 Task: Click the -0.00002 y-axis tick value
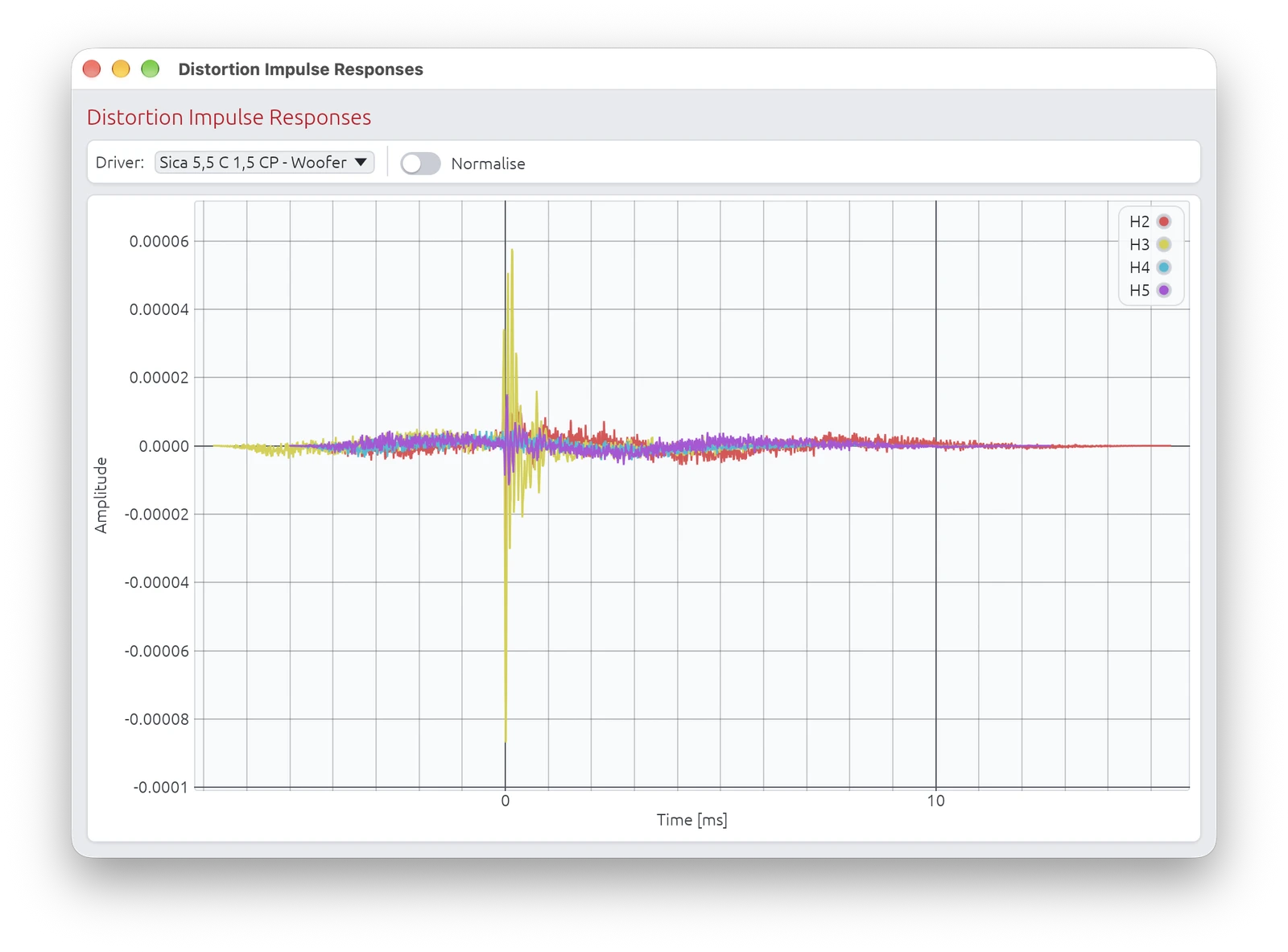[x=156, y=515]
